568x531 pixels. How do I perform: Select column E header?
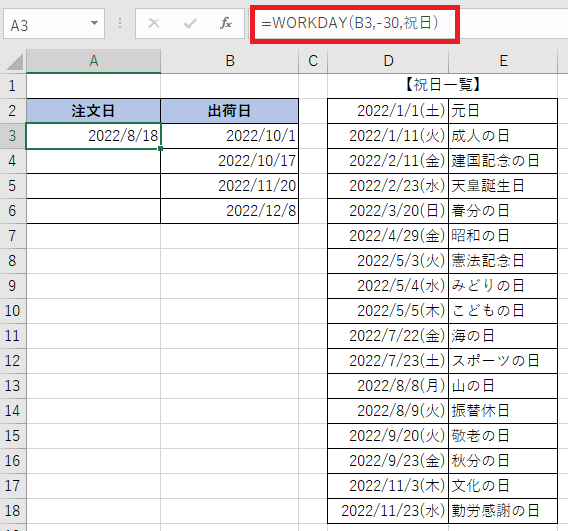tap(503, 61)
